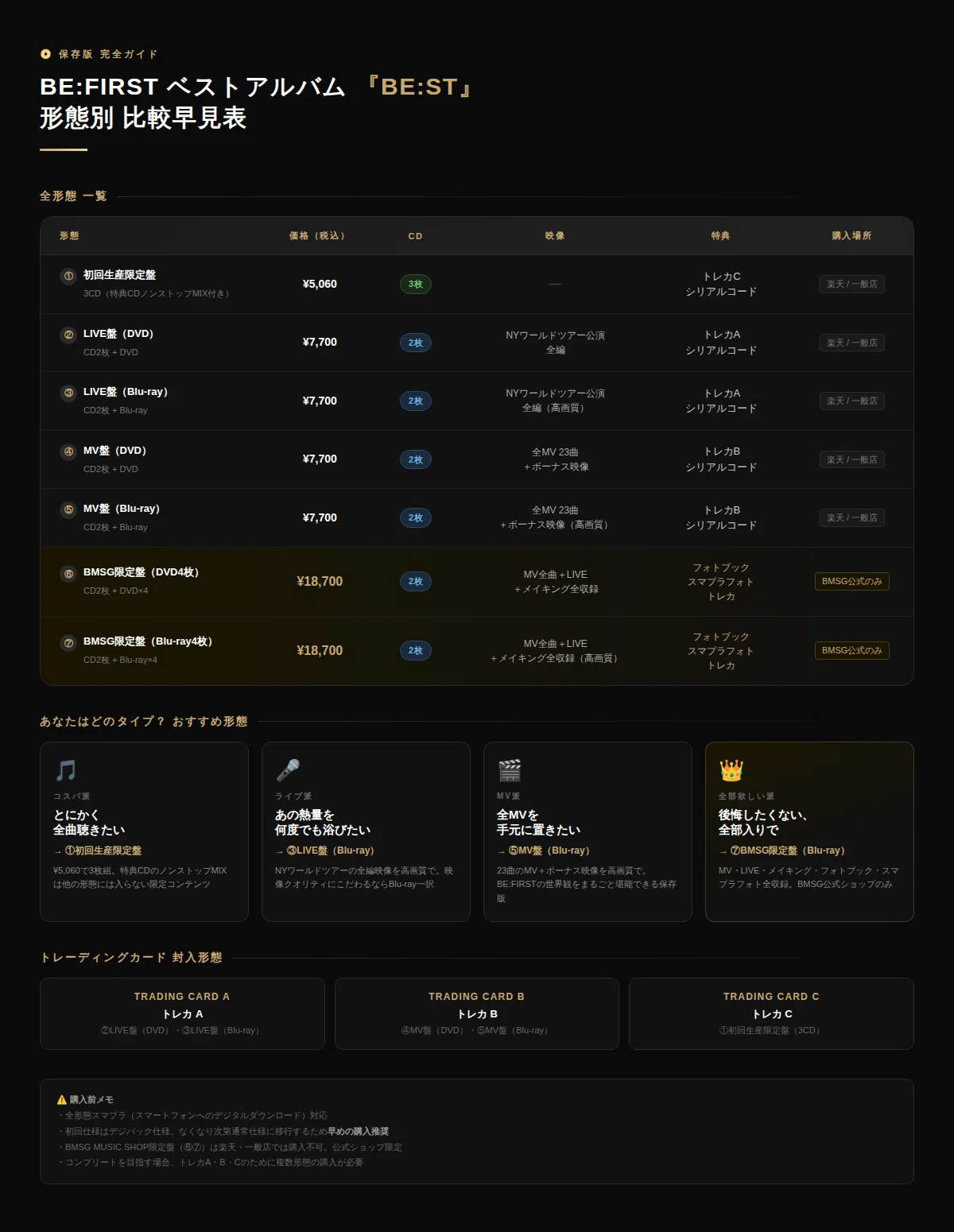Screen dimensions: 954x1232
Task: Click the ¥18,700 price for BMSG限定盤 Blu-ray4枚
Action: click(x=320, y=650)
